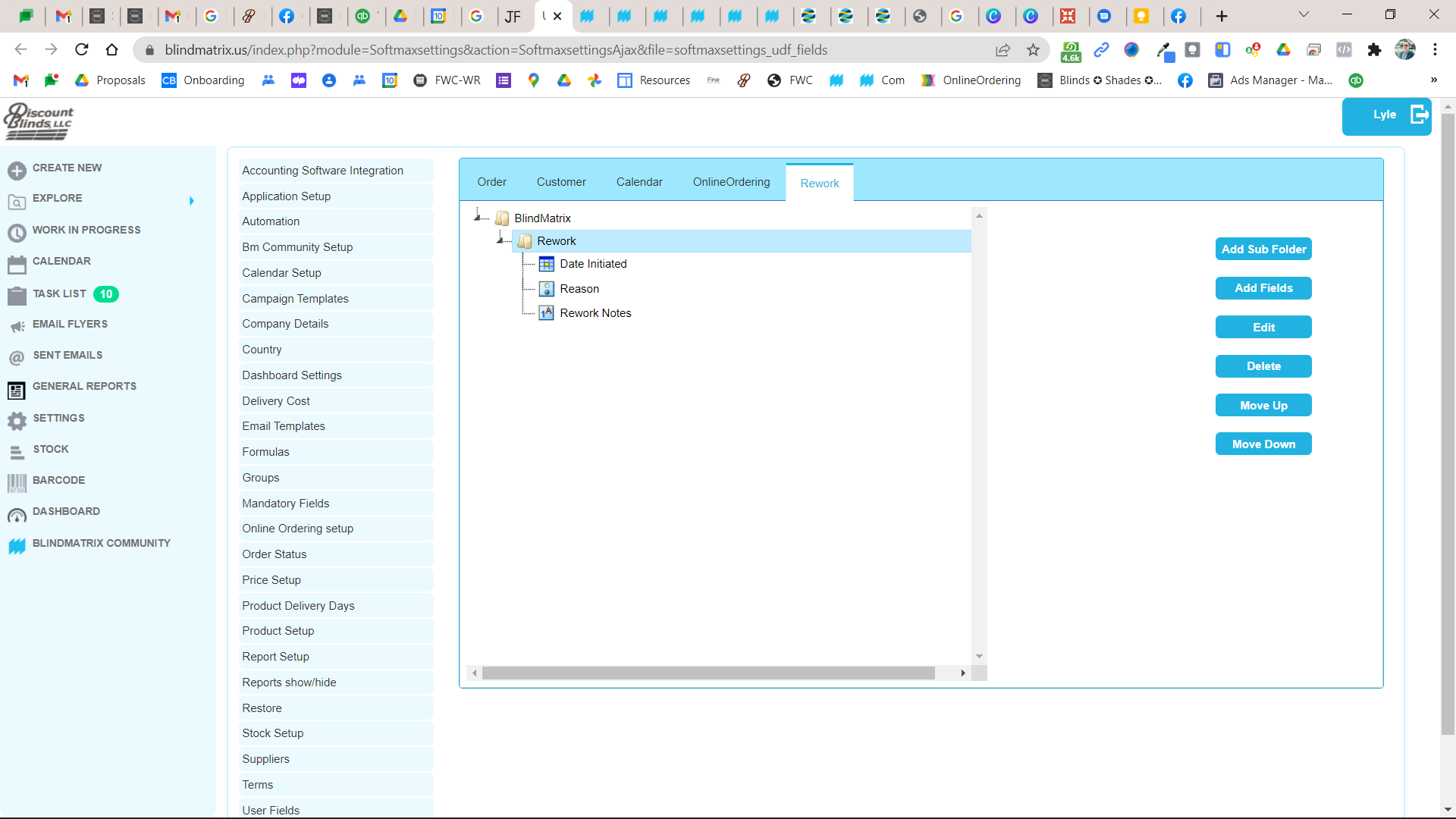Click the Barcode sidebar icon
Screen dimensions: 1456x819
pyautogui.click(x=17, y=482)
